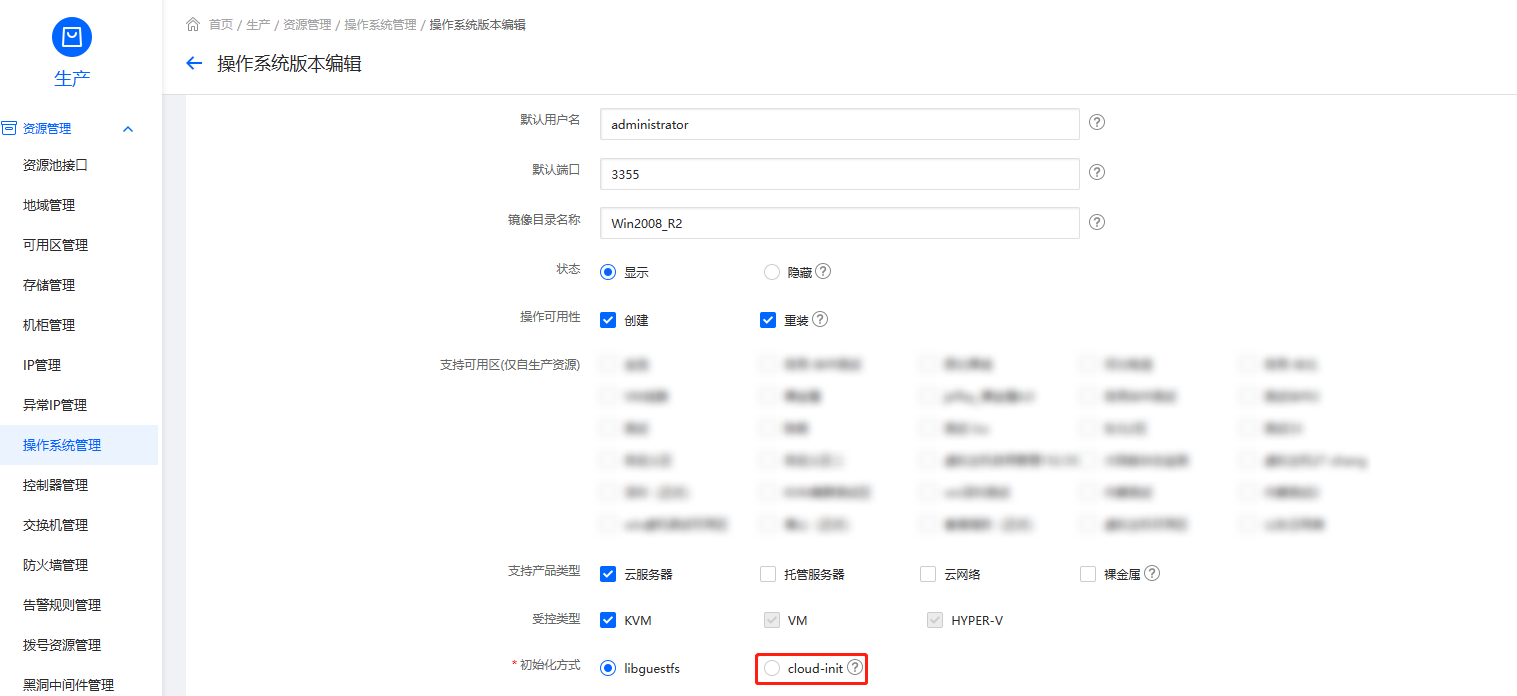Check the 云网络 product type checkbox
Screen dimensions: 1517x696
(x=928, y=574)
